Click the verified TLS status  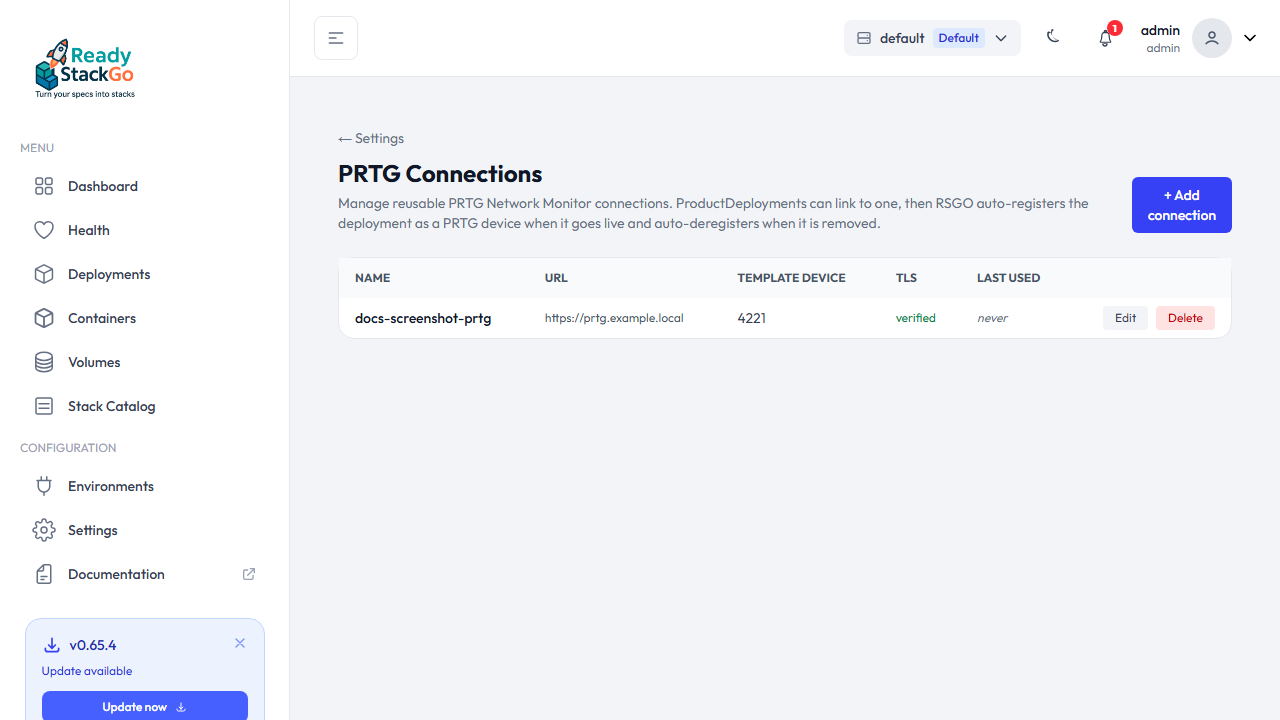(916, 318)
